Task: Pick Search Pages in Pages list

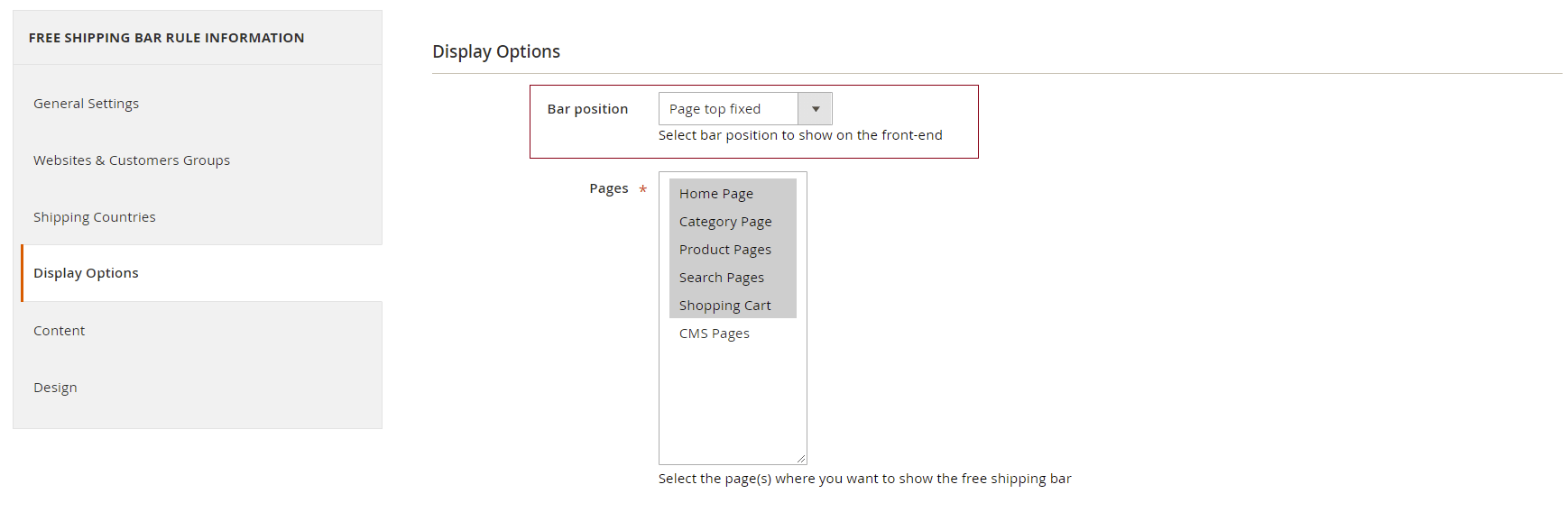Action: point(722,278)
